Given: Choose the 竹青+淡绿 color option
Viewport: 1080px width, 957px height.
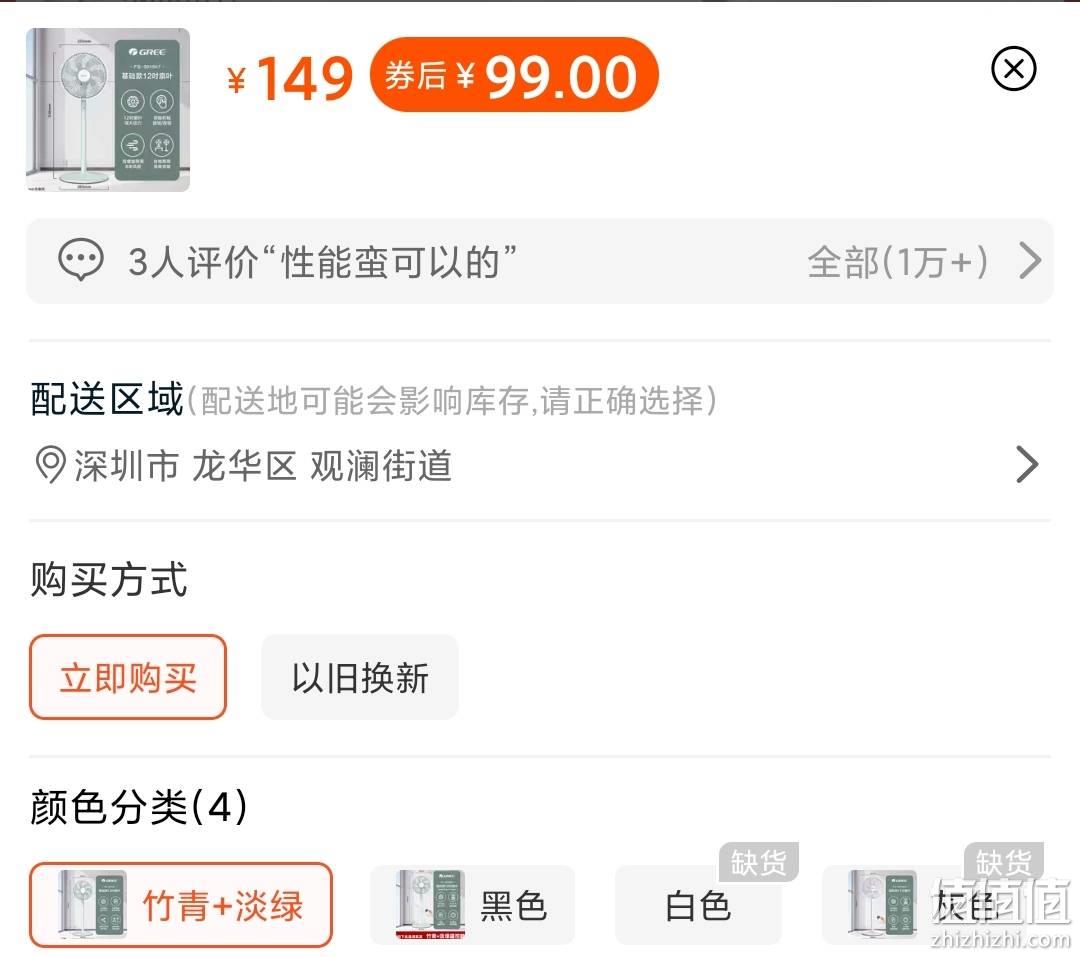Looking at the screenshot, I should (x=181, y=905).
